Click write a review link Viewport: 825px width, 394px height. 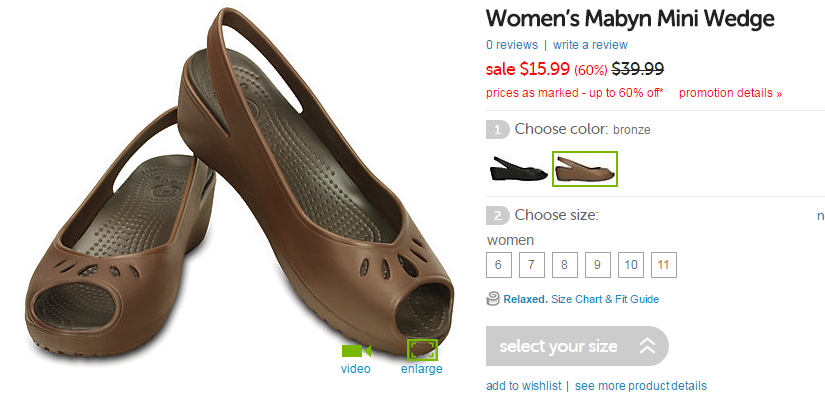(x=590, y=45)
